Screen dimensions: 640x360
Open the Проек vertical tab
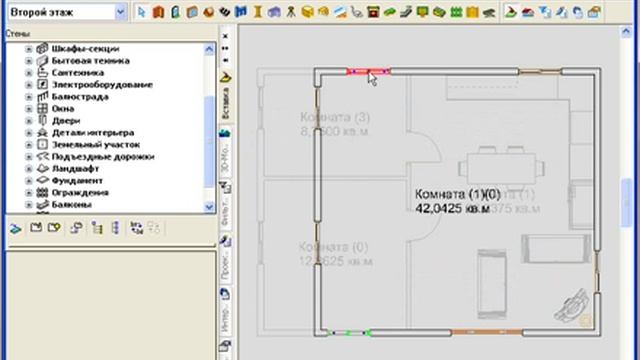pos(225,259)
